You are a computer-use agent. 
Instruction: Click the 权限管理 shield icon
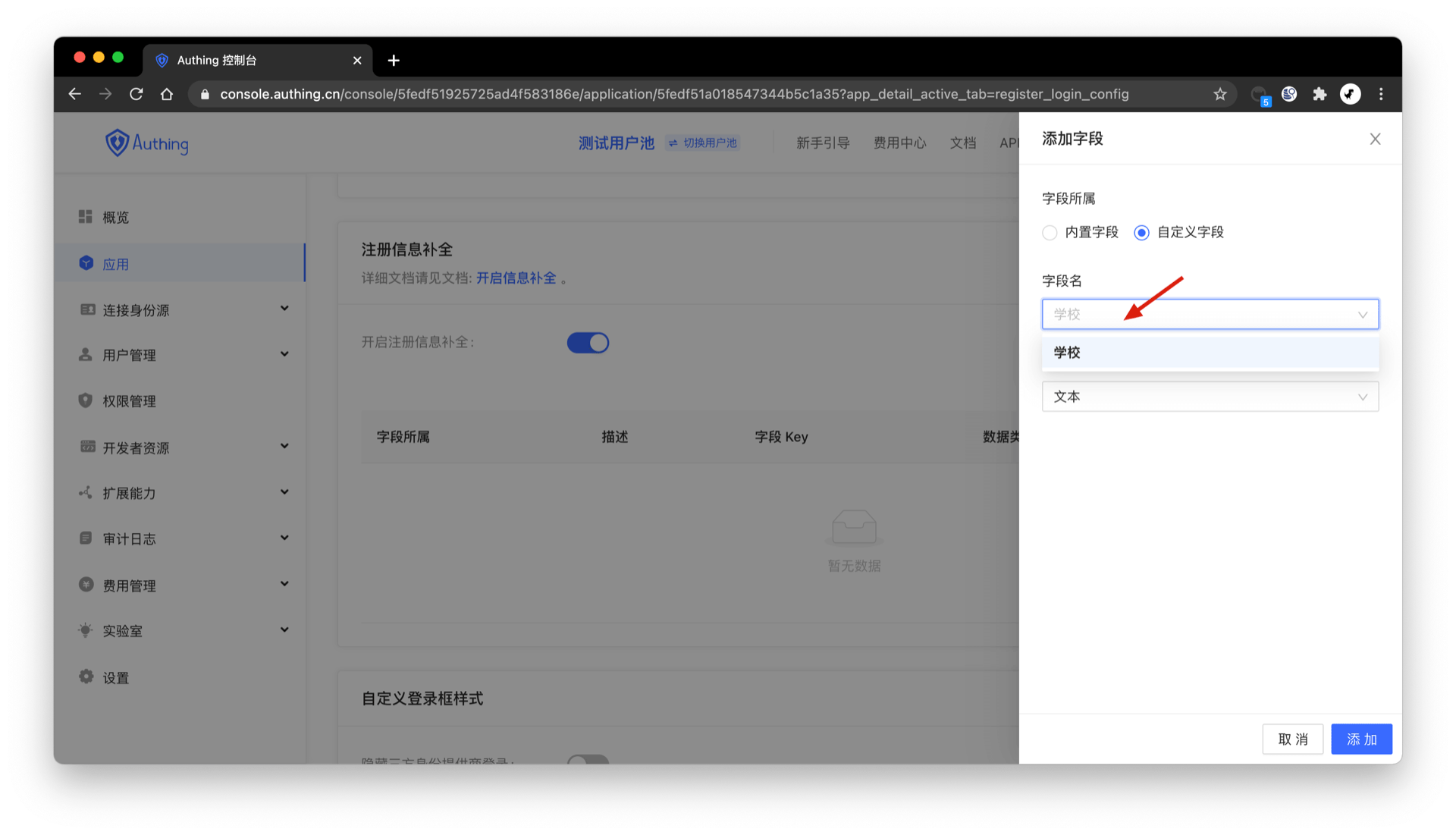[x=85, y=400]
